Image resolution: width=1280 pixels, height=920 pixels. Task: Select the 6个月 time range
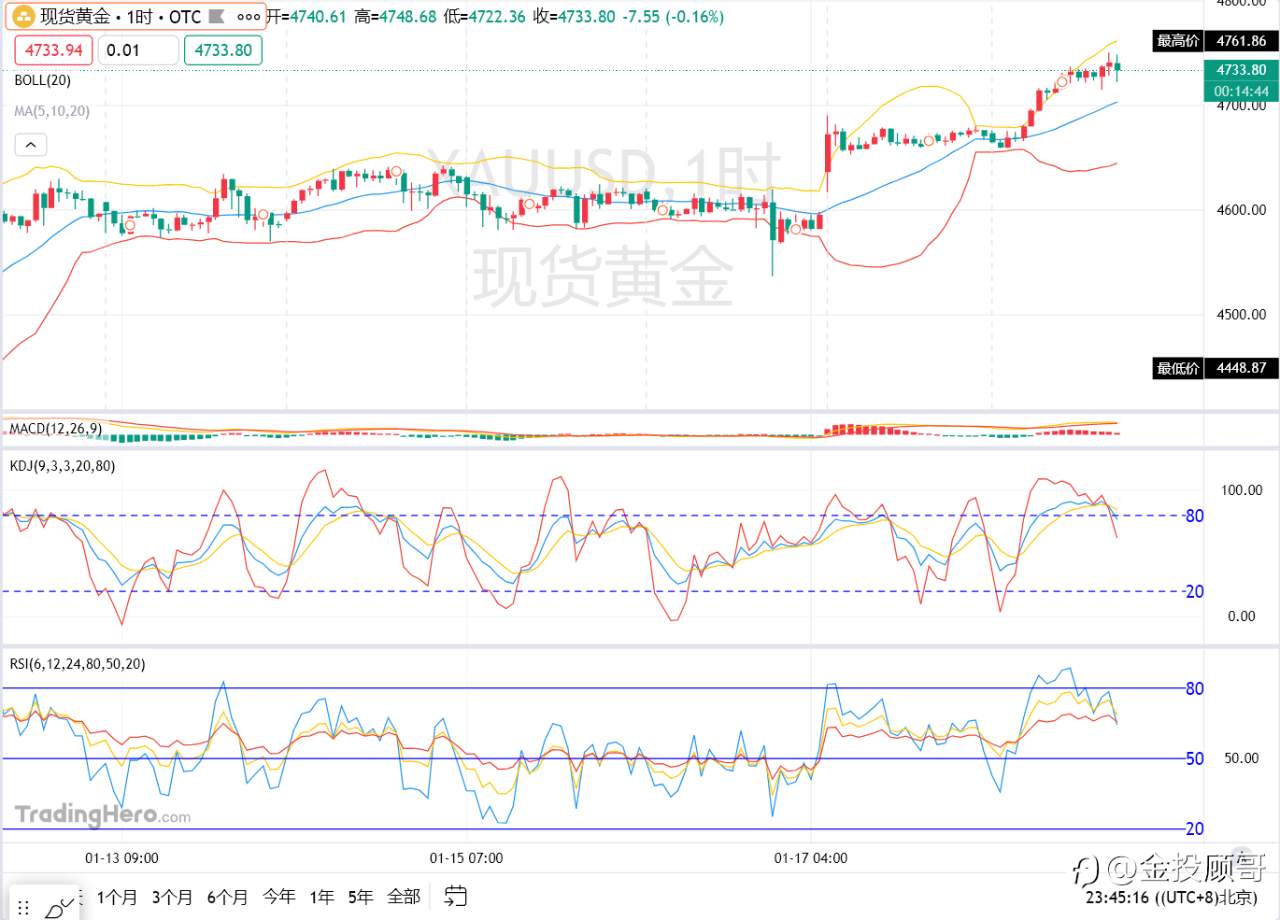click(x=228, y=896)
